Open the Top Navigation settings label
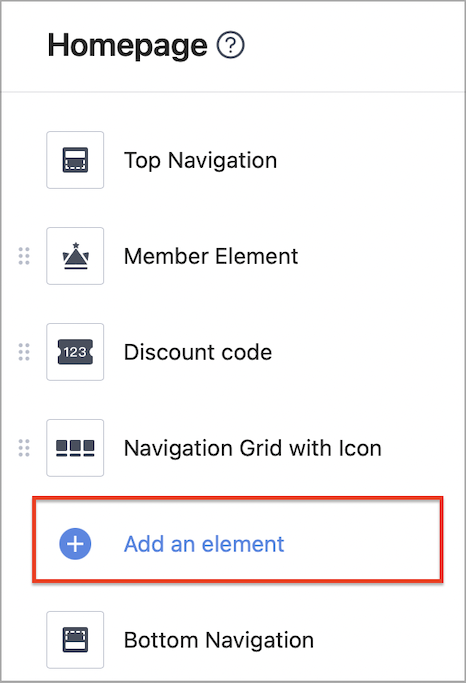This screenshot has width=466, height=683. pyautogui.click(x=200, y=160)
